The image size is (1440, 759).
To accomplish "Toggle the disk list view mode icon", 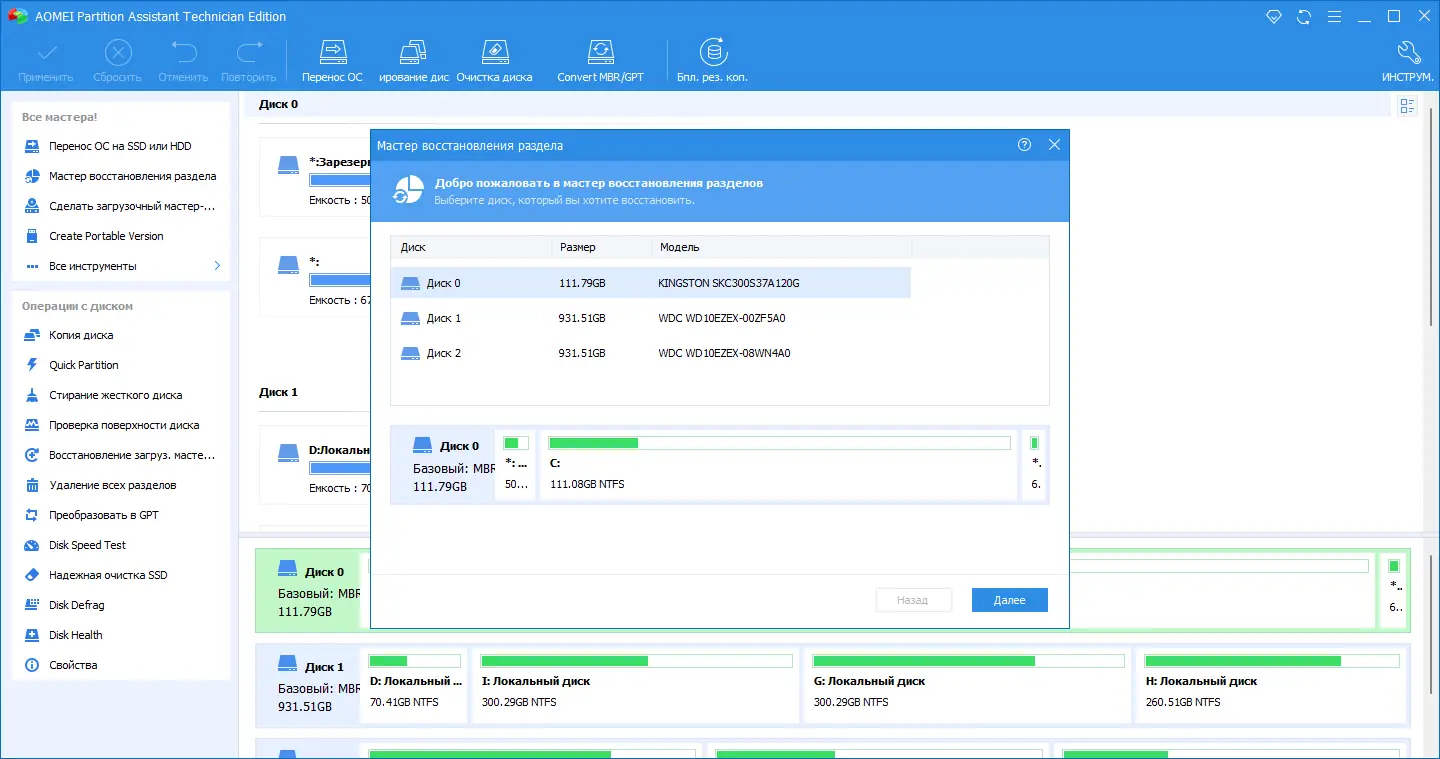I will tap(1407, 106).
